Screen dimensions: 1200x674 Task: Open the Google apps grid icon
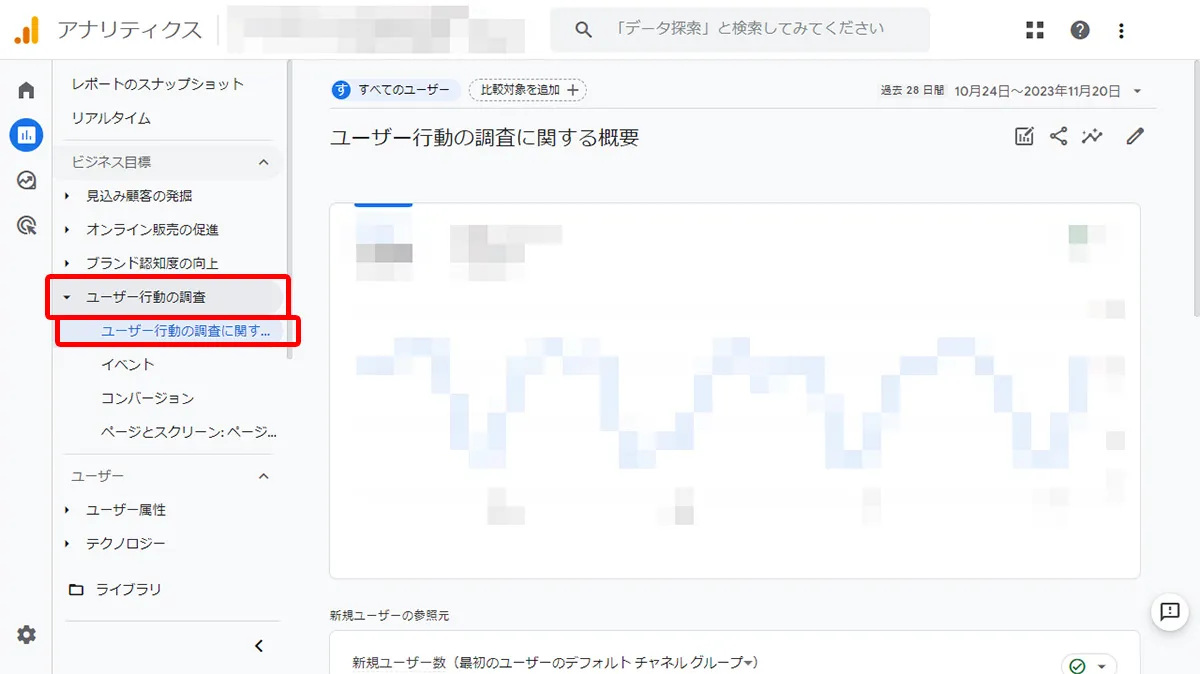click(x=1035, y=29)
